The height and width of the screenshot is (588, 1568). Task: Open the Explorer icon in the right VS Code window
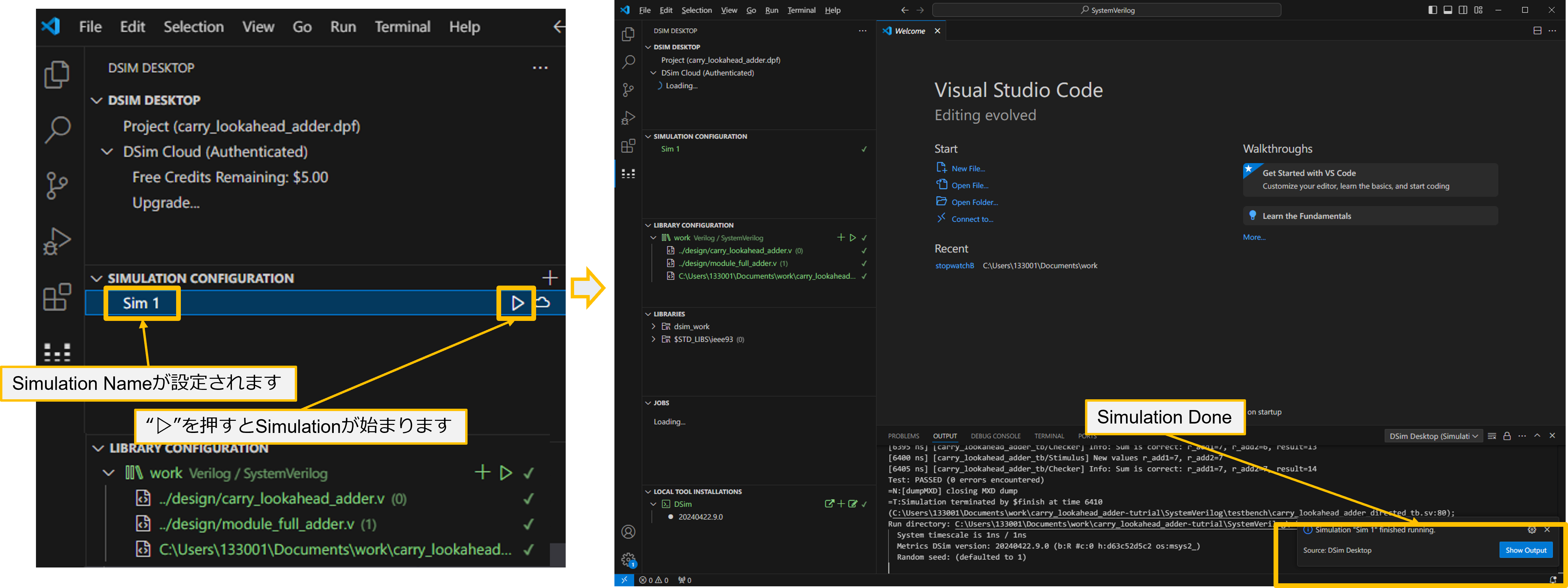(x=628, y=34)
